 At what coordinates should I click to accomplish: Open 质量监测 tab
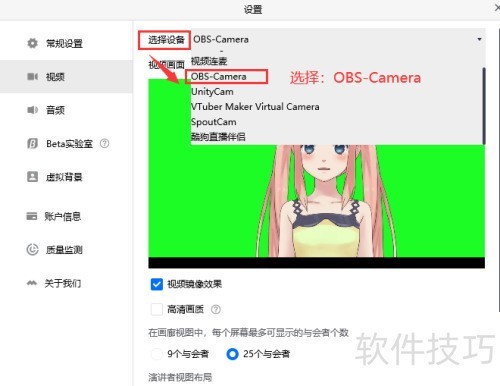pyautogui.click(x=66, y=250)
